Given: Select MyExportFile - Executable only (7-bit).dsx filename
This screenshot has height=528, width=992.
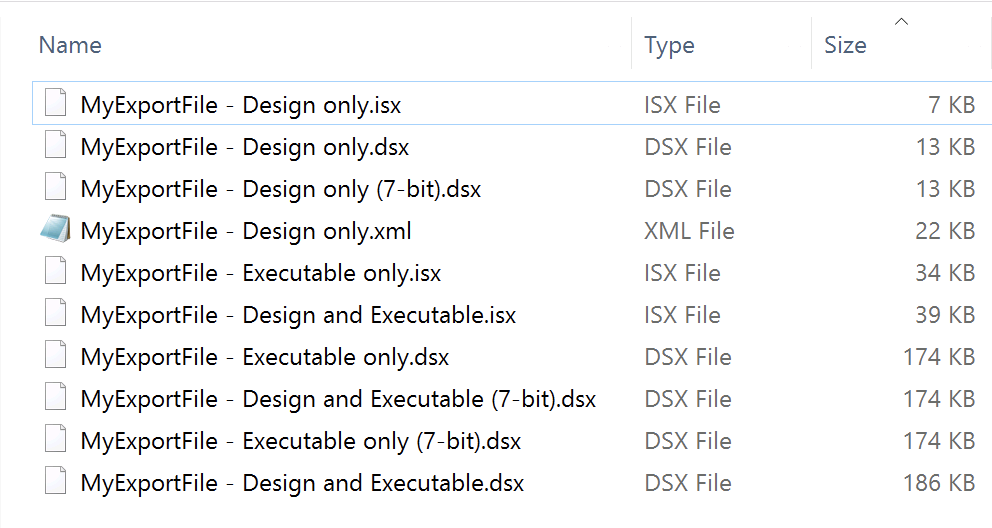Looking at the screenshot, I should (301, 441).
